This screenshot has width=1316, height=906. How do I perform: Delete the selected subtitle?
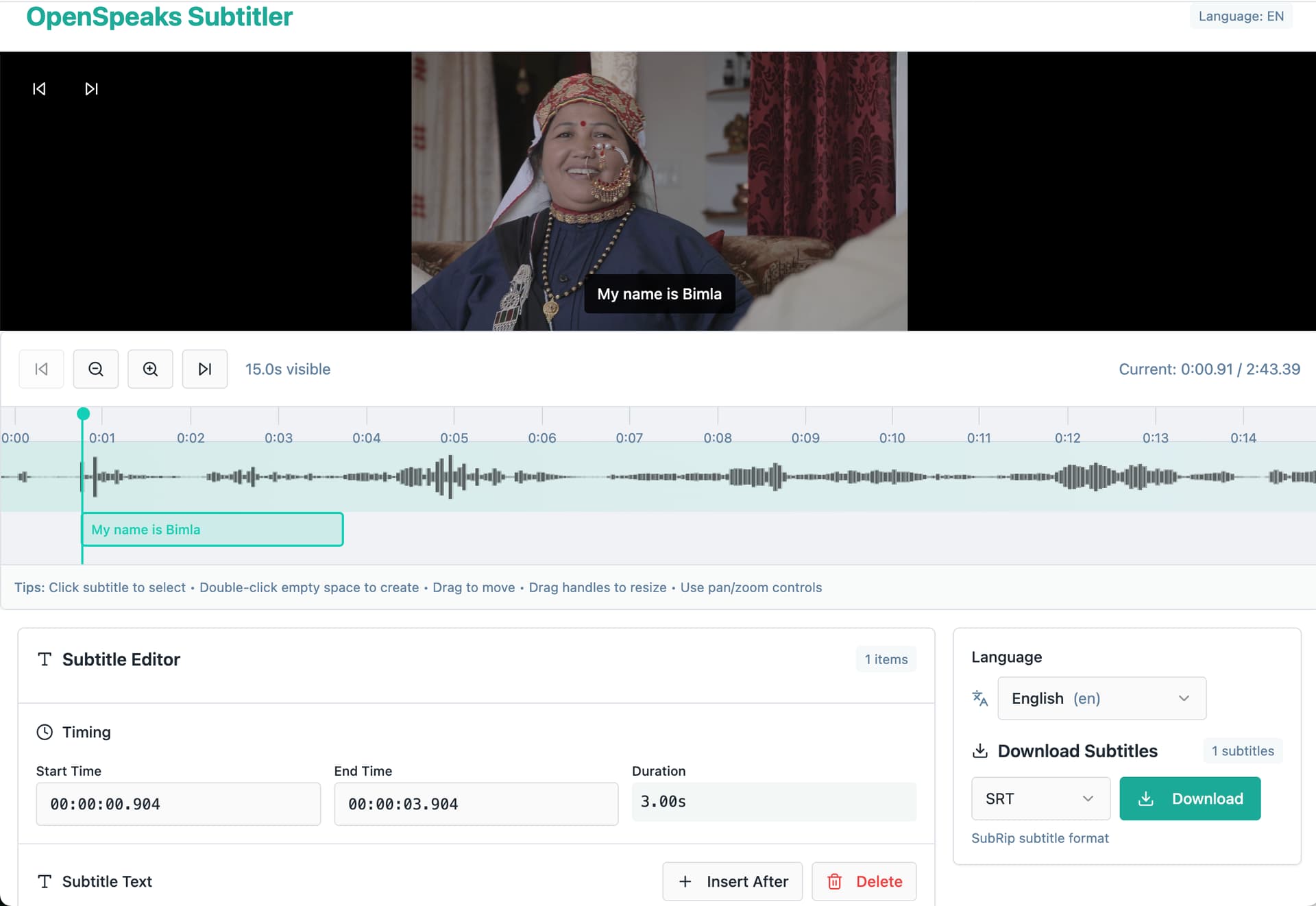point(864,881)
